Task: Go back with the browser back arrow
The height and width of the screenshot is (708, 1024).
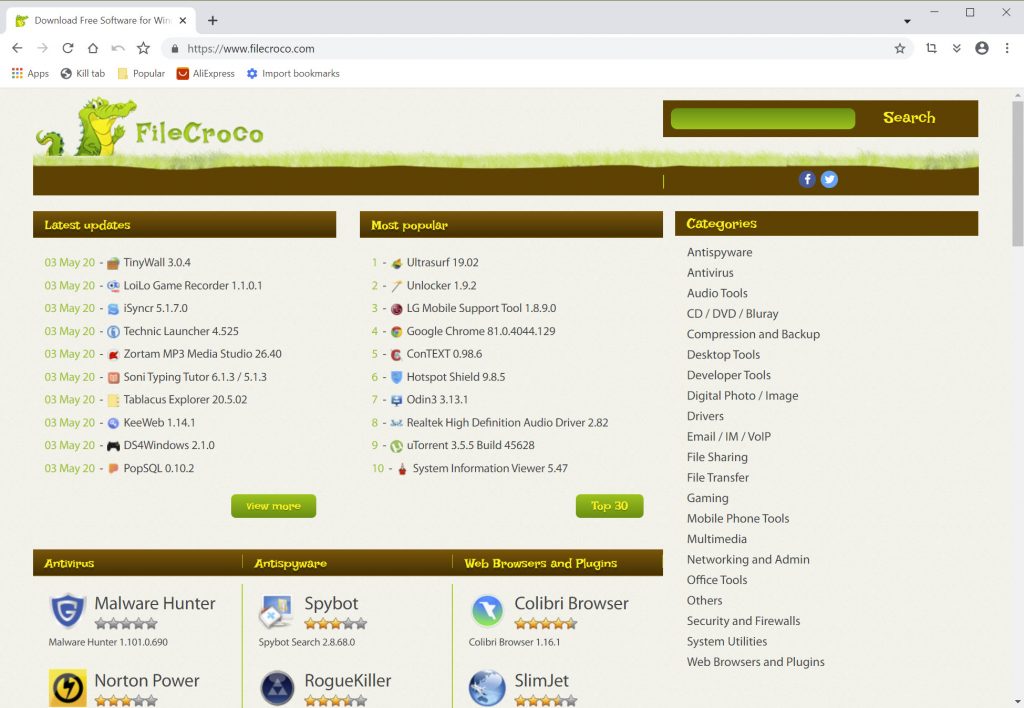Action: [17, 48]
